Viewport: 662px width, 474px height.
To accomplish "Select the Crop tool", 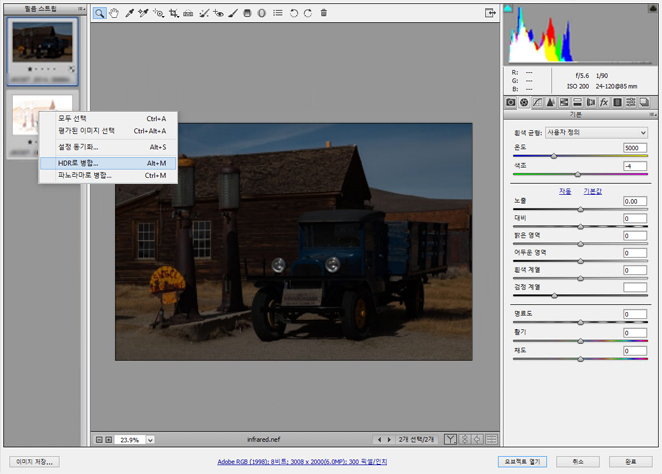I will (173, 13).
